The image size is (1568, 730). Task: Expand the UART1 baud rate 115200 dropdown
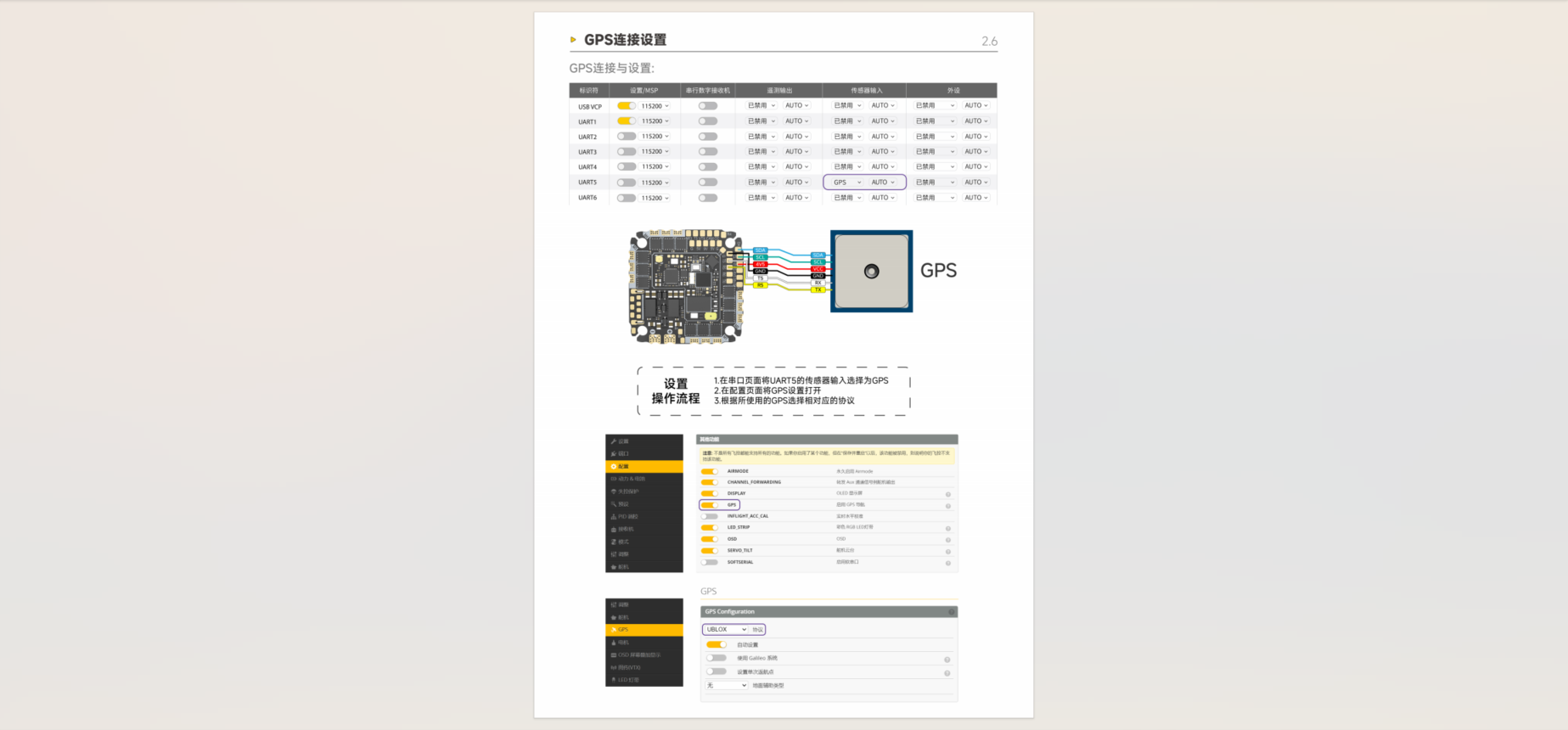(x=655, y=121)
